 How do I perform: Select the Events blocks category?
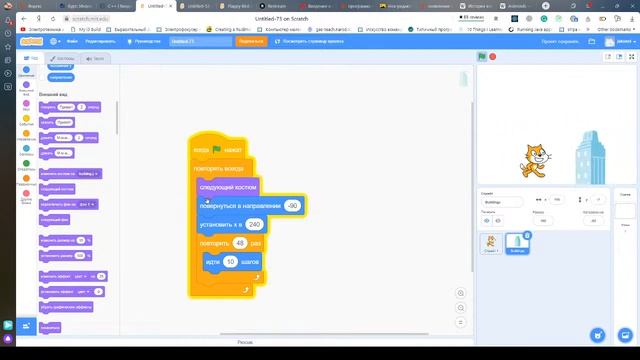point(26,120)
